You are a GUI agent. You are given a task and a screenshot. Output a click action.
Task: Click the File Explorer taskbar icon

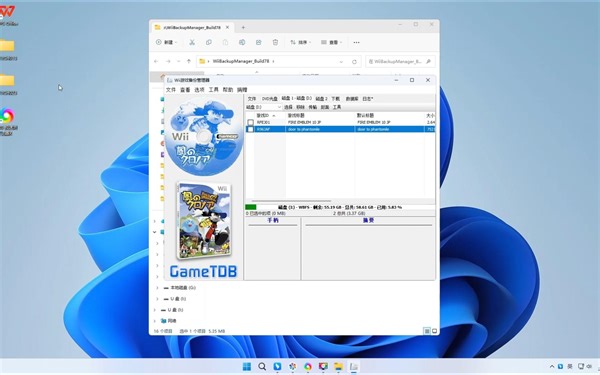(x=338, y=367)
